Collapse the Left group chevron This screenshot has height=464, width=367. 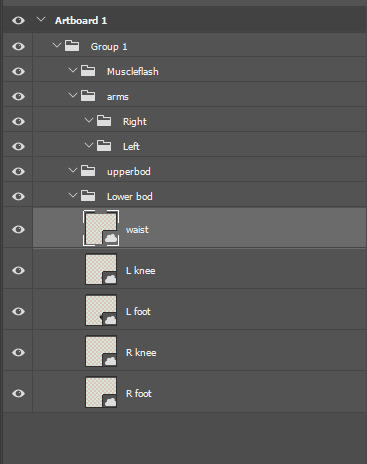click(89, 145)
